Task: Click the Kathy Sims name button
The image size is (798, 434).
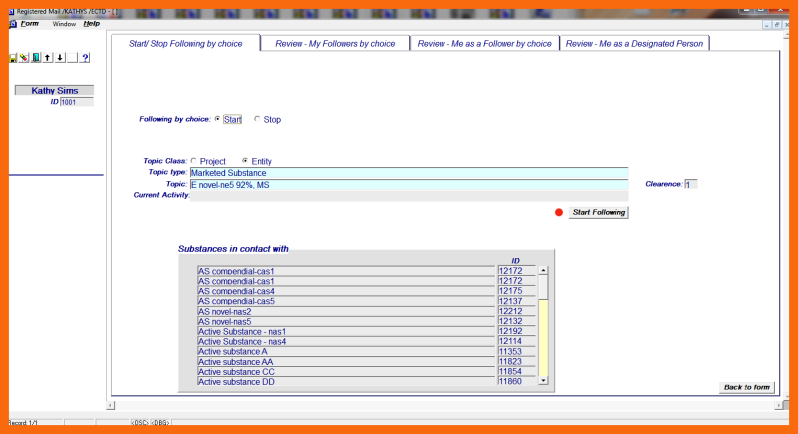Action: tap(54, 91)
